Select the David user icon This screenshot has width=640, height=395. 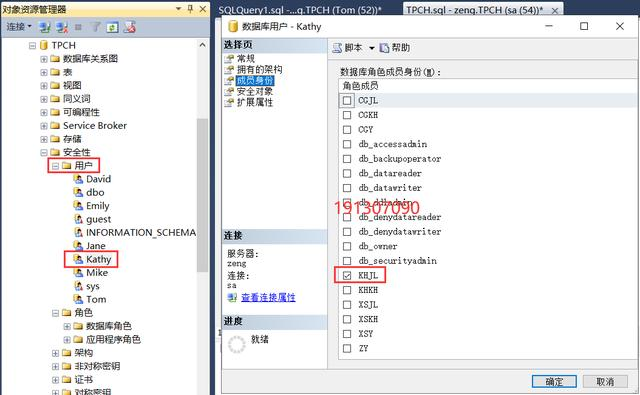click(x=78, y=179)
